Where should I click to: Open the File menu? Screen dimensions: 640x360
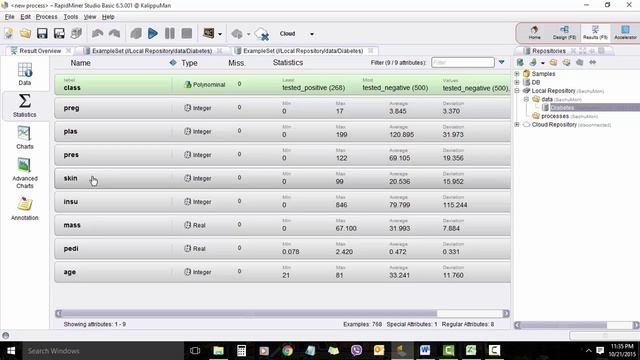click(9, 17)
